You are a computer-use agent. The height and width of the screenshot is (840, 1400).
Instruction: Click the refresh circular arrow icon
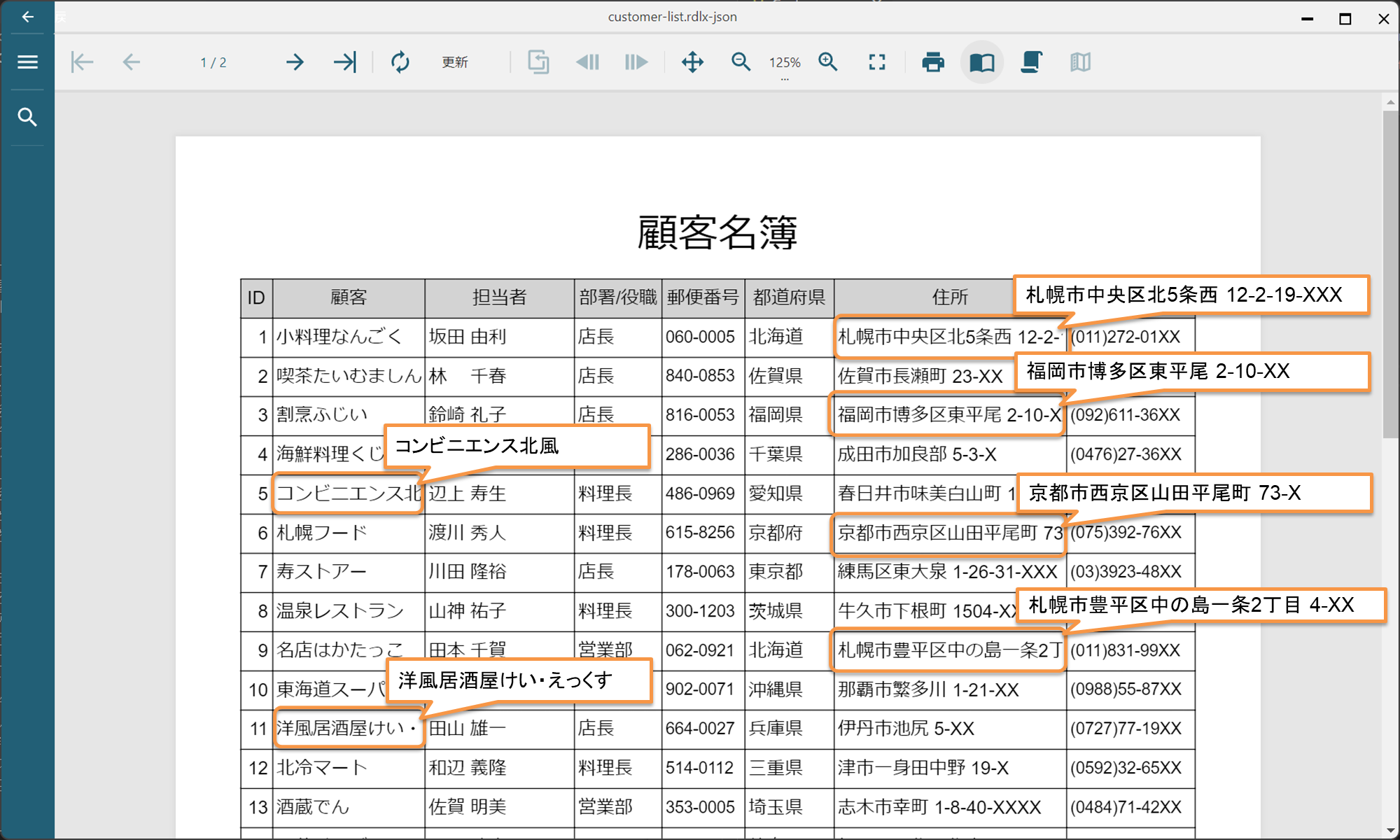pyautogui.click(x=400, y=62)
